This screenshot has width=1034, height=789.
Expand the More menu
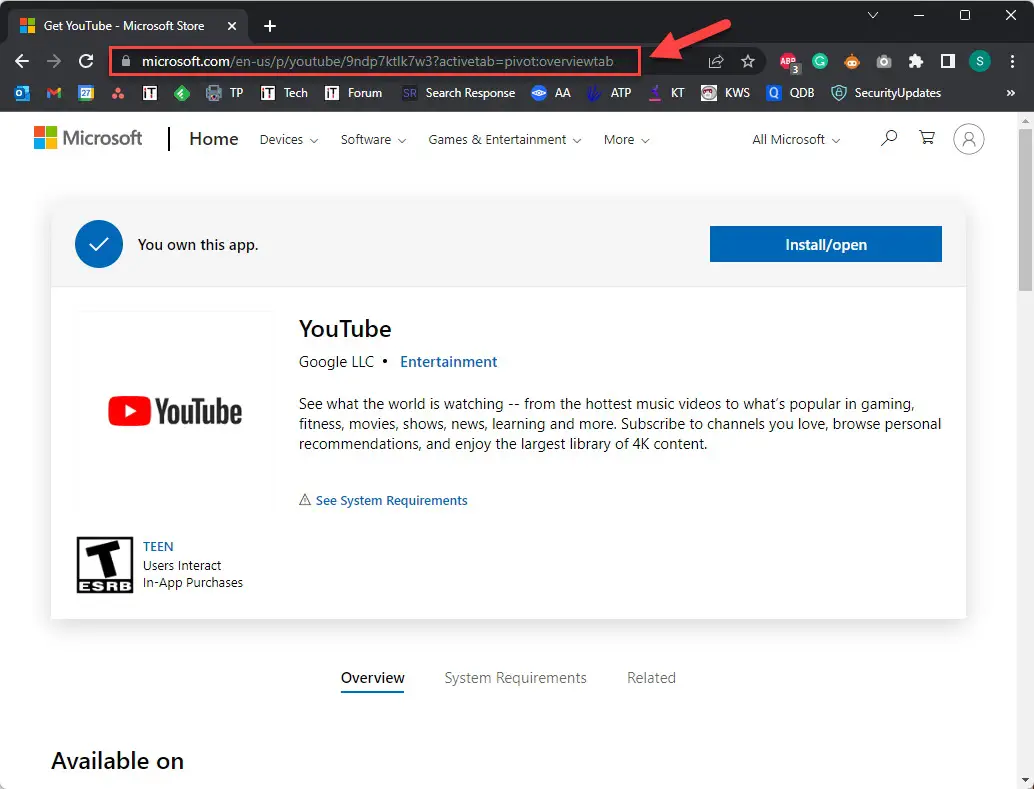(626, 140)
